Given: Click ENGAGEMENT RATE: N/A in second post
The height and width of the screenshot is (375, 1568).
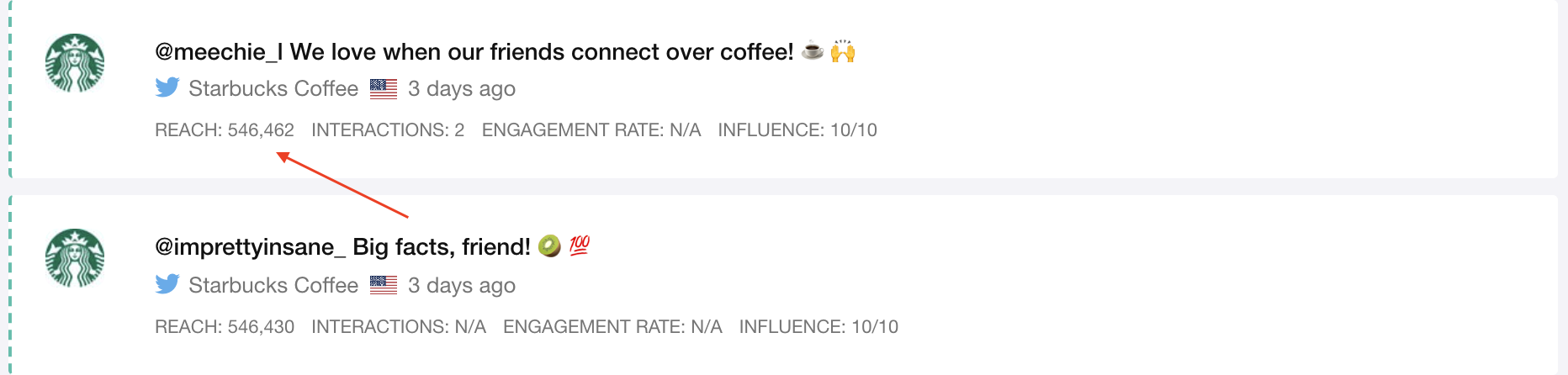Looking at the screenshot, I should pyautogui.click(x=612, y=327).
